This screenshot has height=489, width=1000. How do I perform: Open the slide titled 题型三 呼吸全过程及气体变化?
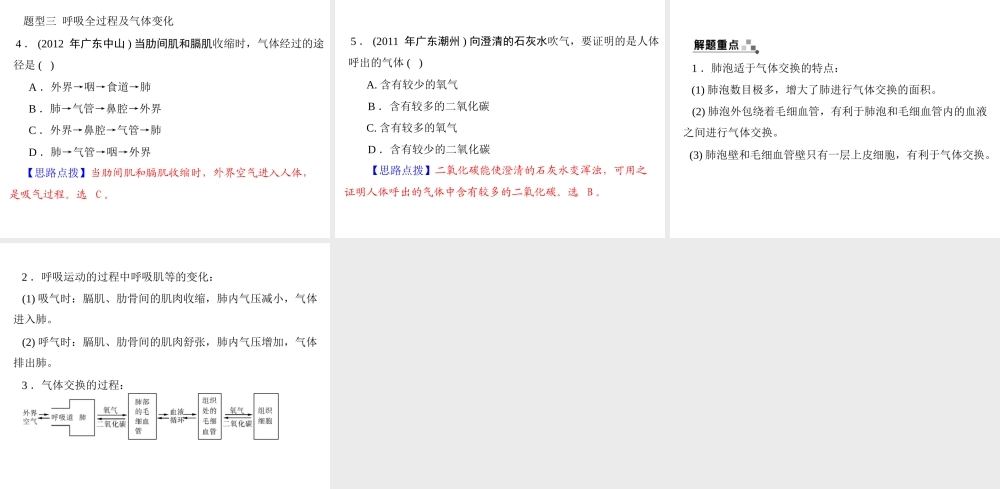(x=165, y=119)
